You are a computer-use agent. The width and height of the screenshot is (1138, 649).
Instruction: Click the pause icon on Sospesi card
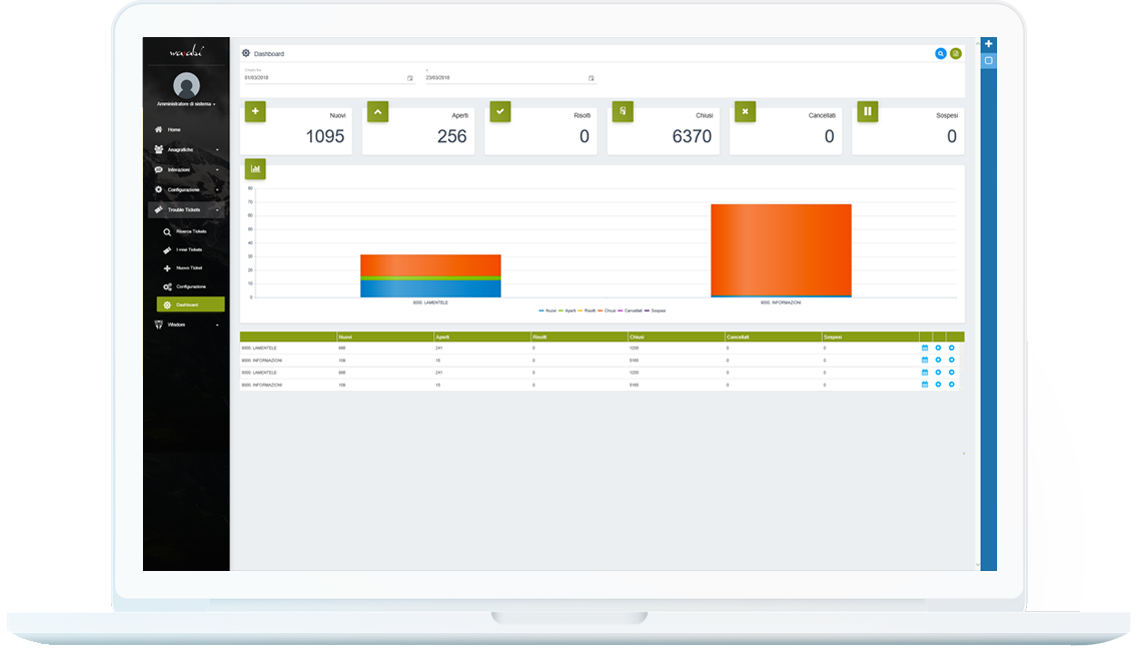click(x=867, y=112)
